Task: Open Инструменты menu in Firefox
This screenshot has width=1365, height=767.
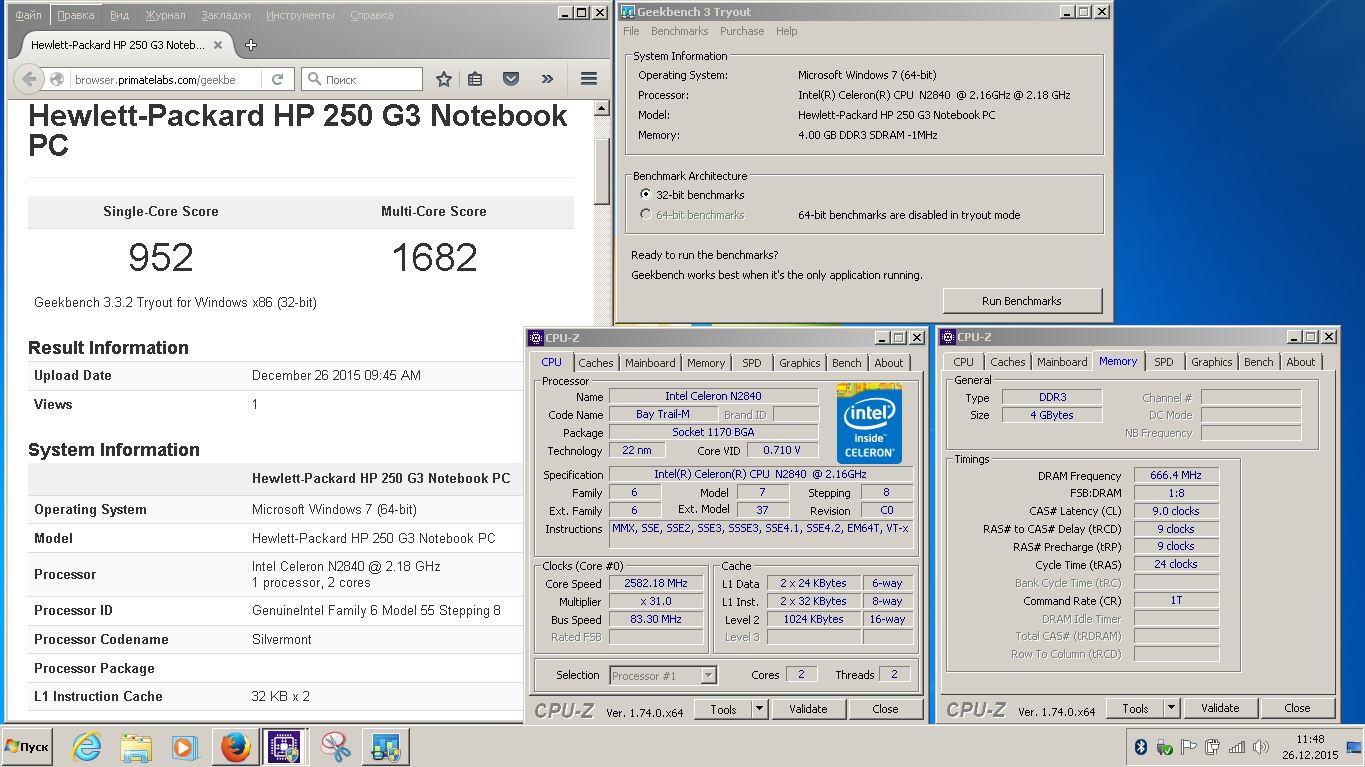Action: 300,16
